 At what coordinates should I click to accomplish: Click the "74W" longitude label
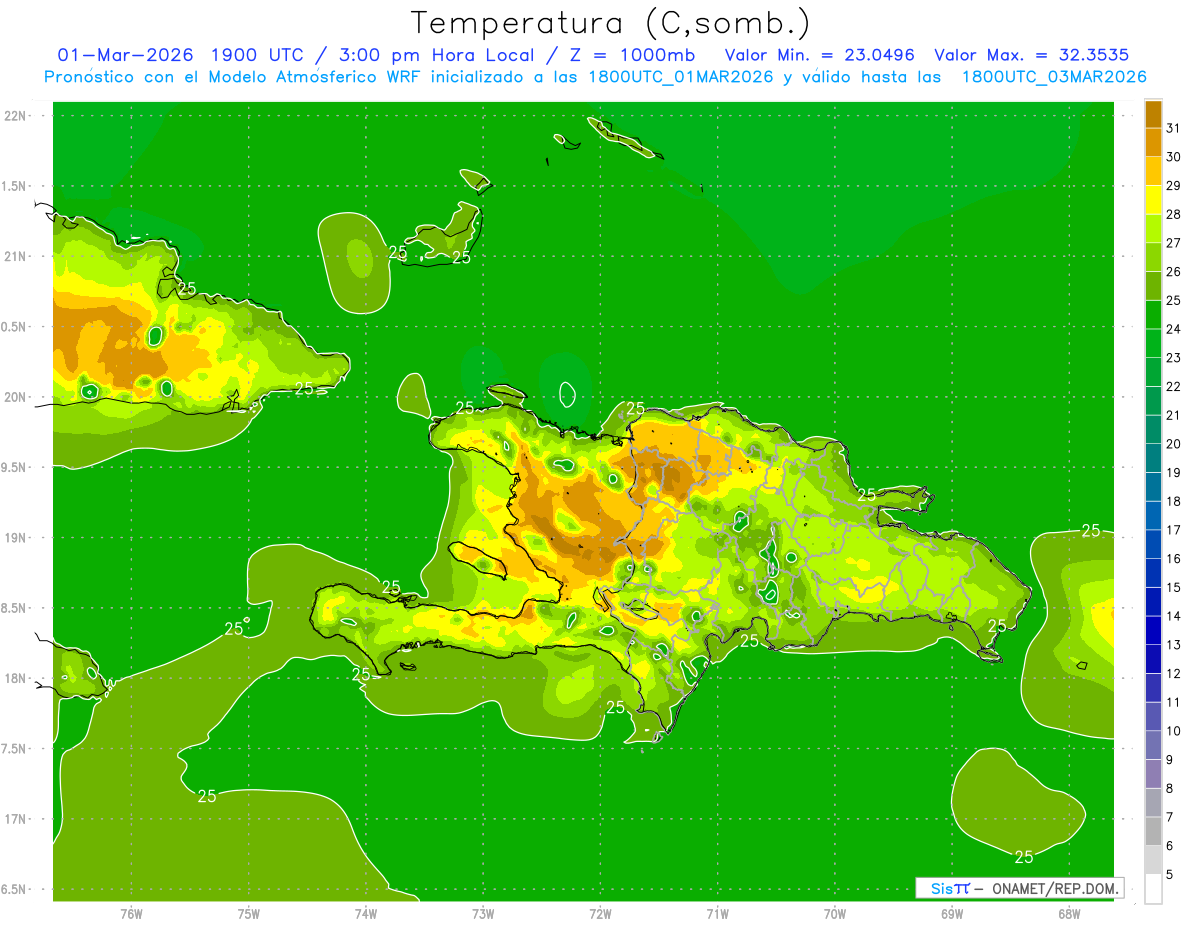pyautogui.click(x=366, y=914)
